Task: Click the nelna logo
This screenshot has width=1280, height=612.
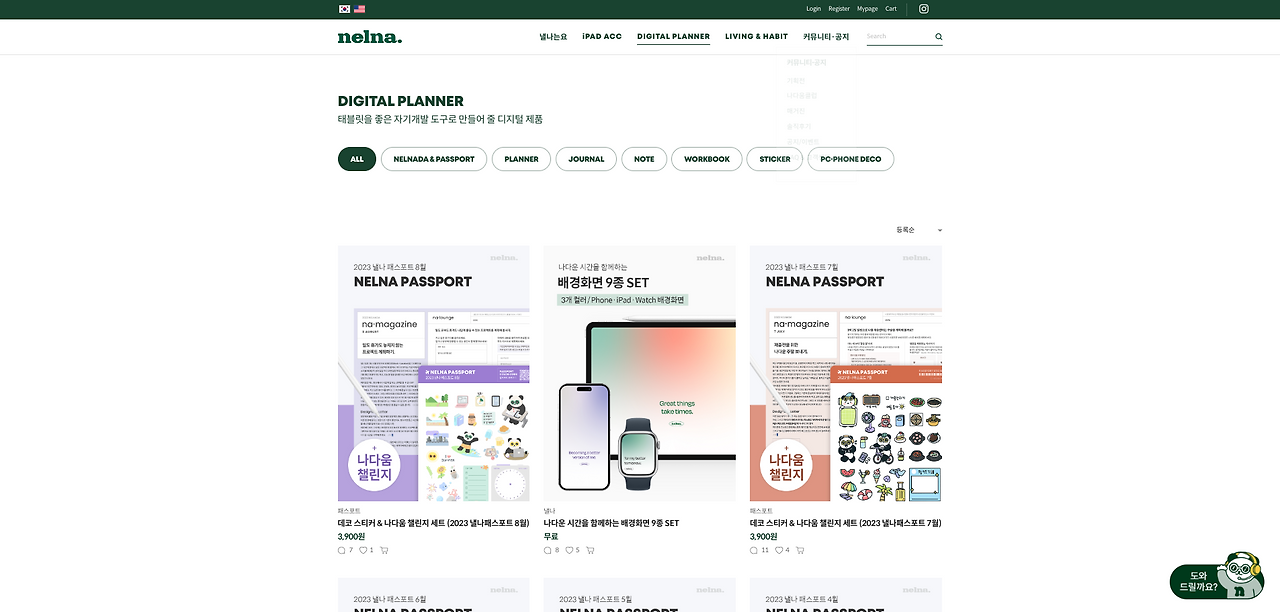Action: coord(370,37)
